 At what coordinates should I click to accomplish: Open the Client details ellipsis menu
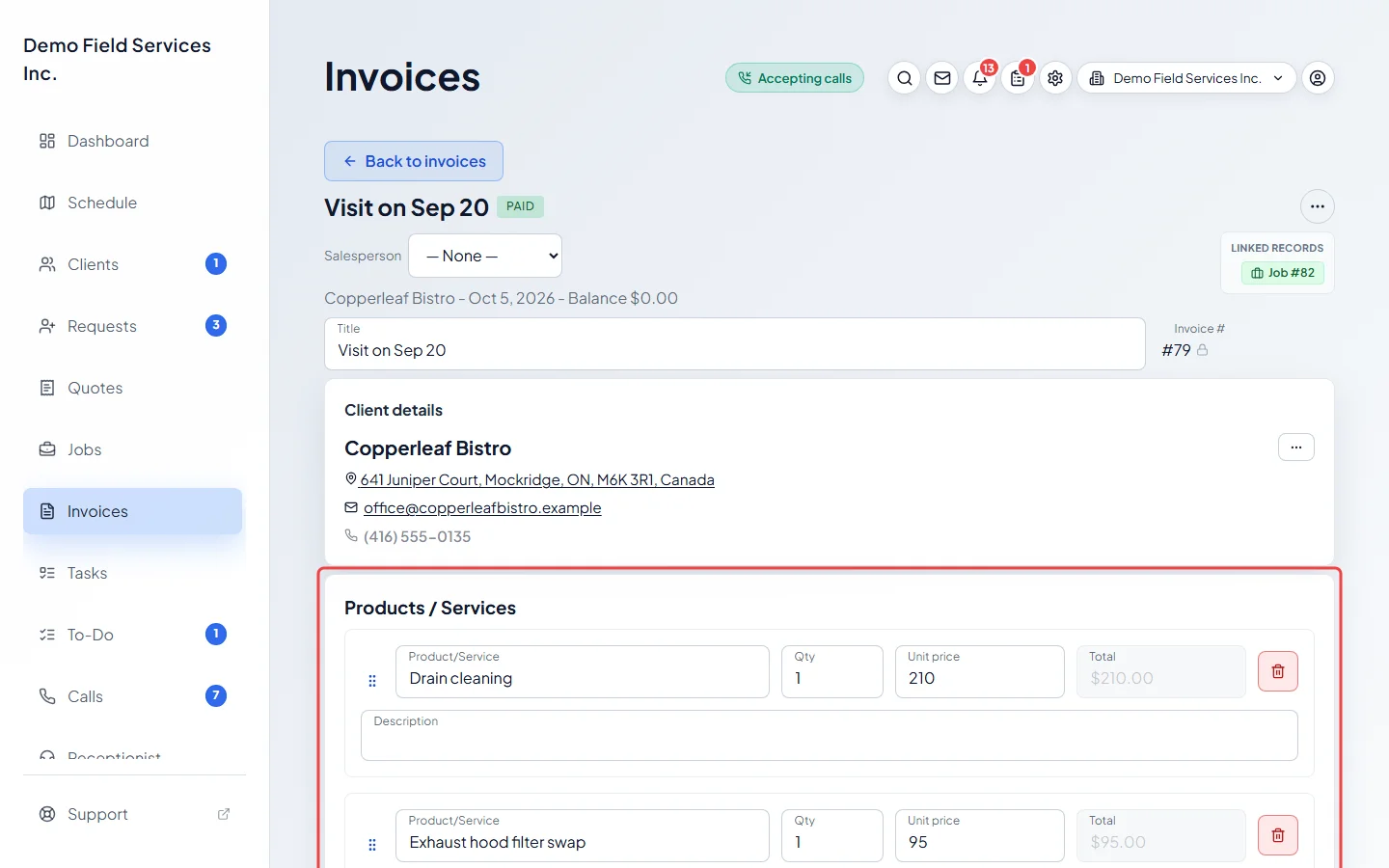pos(1296,448)
